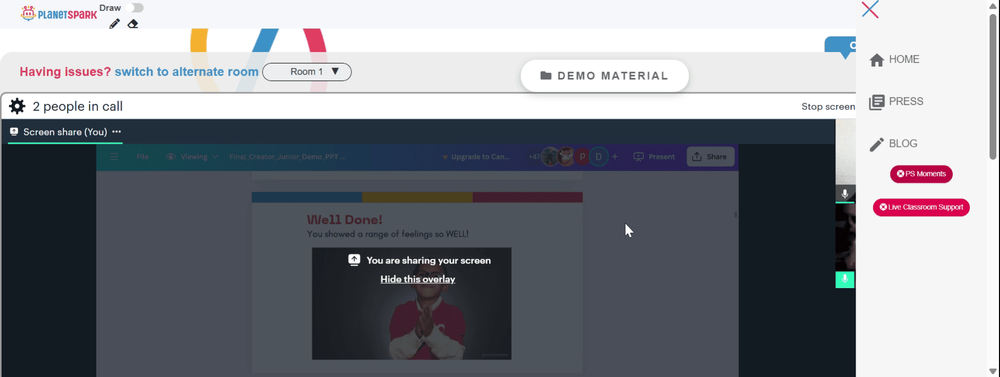This screenshot has height=377, width=1000.
Task: Open the Demo Material folder button
Action: pyautogui.click(x=605, y=76)
